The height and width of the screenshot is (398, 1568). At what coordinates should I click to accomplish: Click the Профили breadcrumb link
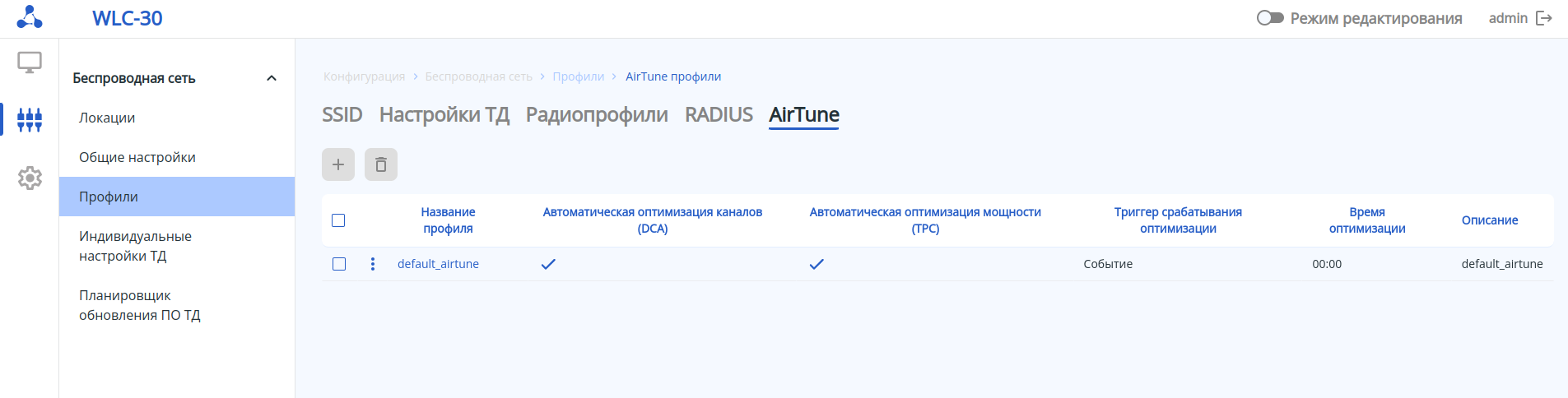[578, 76]
